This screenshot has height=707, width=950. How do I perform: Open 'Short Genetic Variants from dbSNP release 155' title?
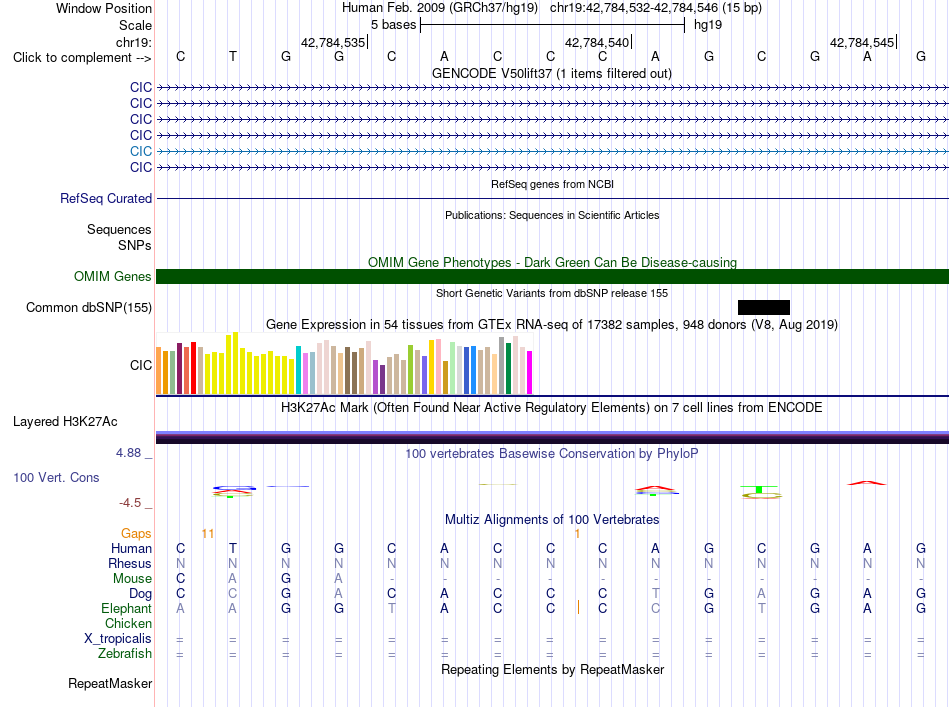(x=552, y=293)
